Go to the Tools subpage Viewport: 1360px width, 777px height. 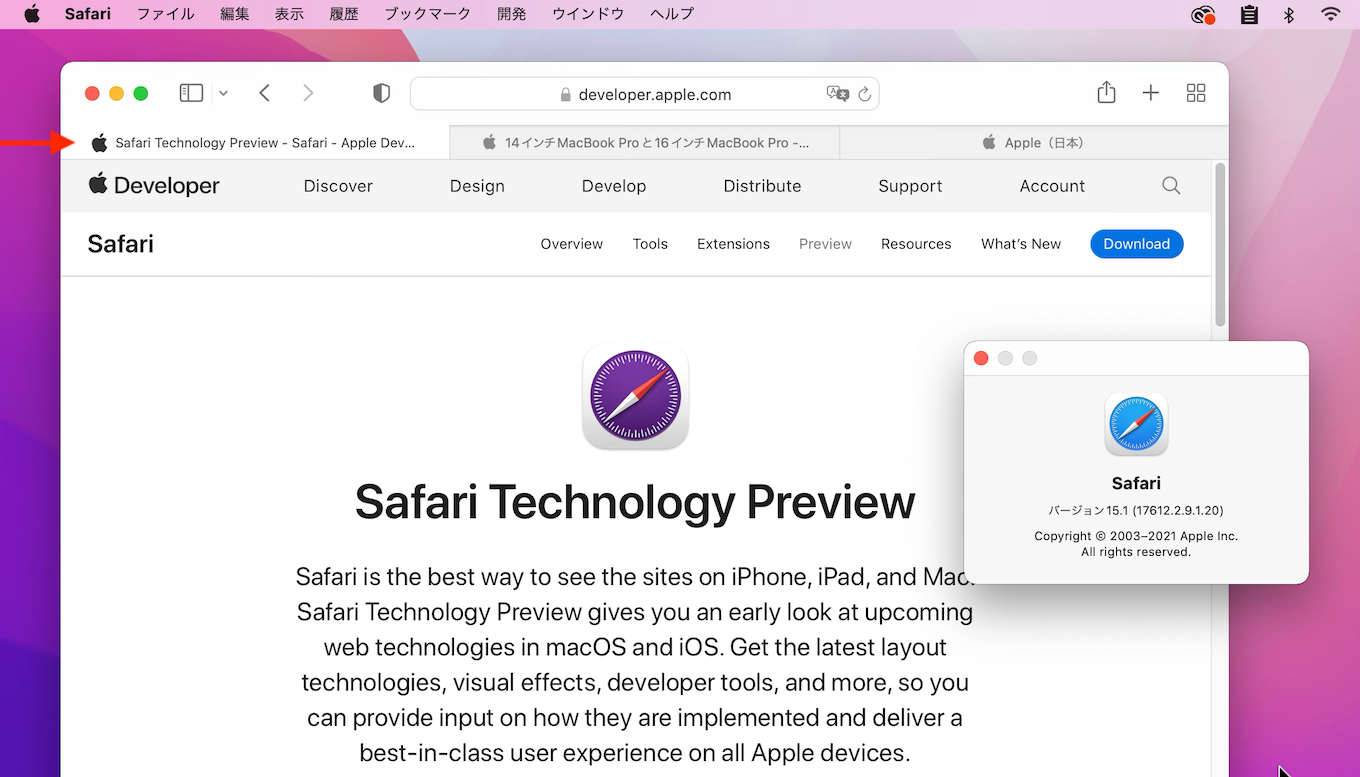650,244
